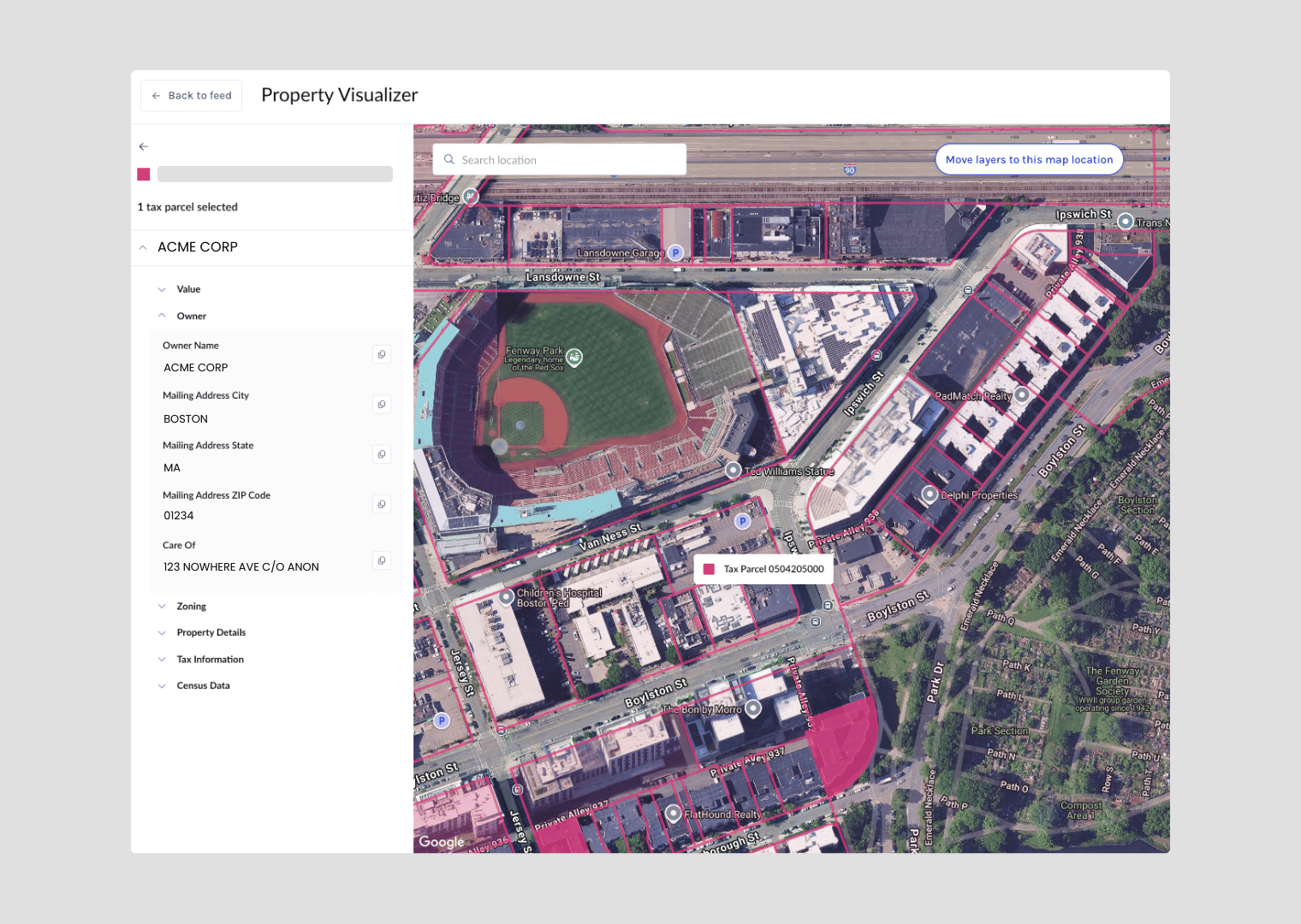Click the Property Visualizer title

[x=340, y=95]
